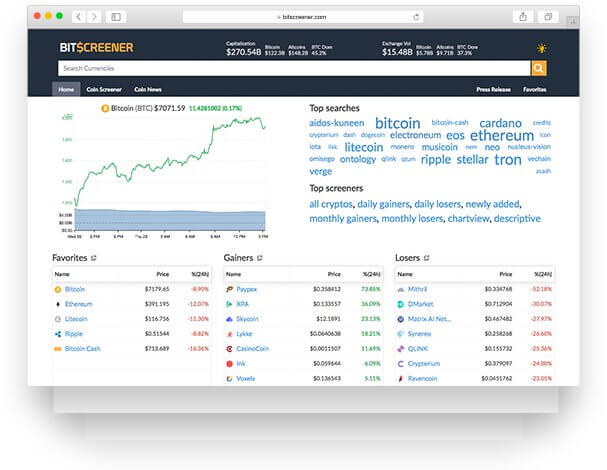
Task: Open the daily gainers screener
Action: [x=383, y=204]
